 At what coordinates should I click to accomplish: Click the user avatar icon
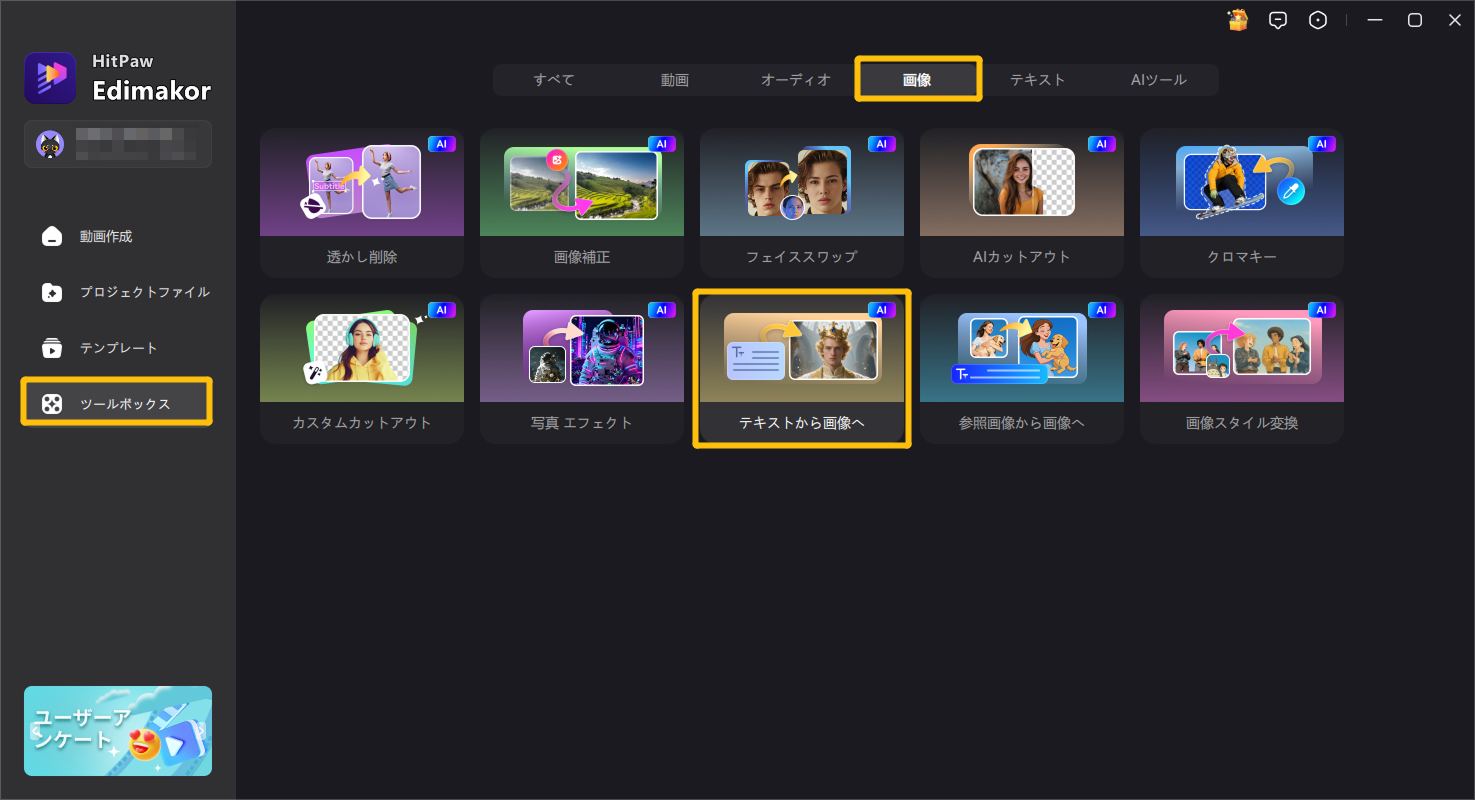[50, 144]
